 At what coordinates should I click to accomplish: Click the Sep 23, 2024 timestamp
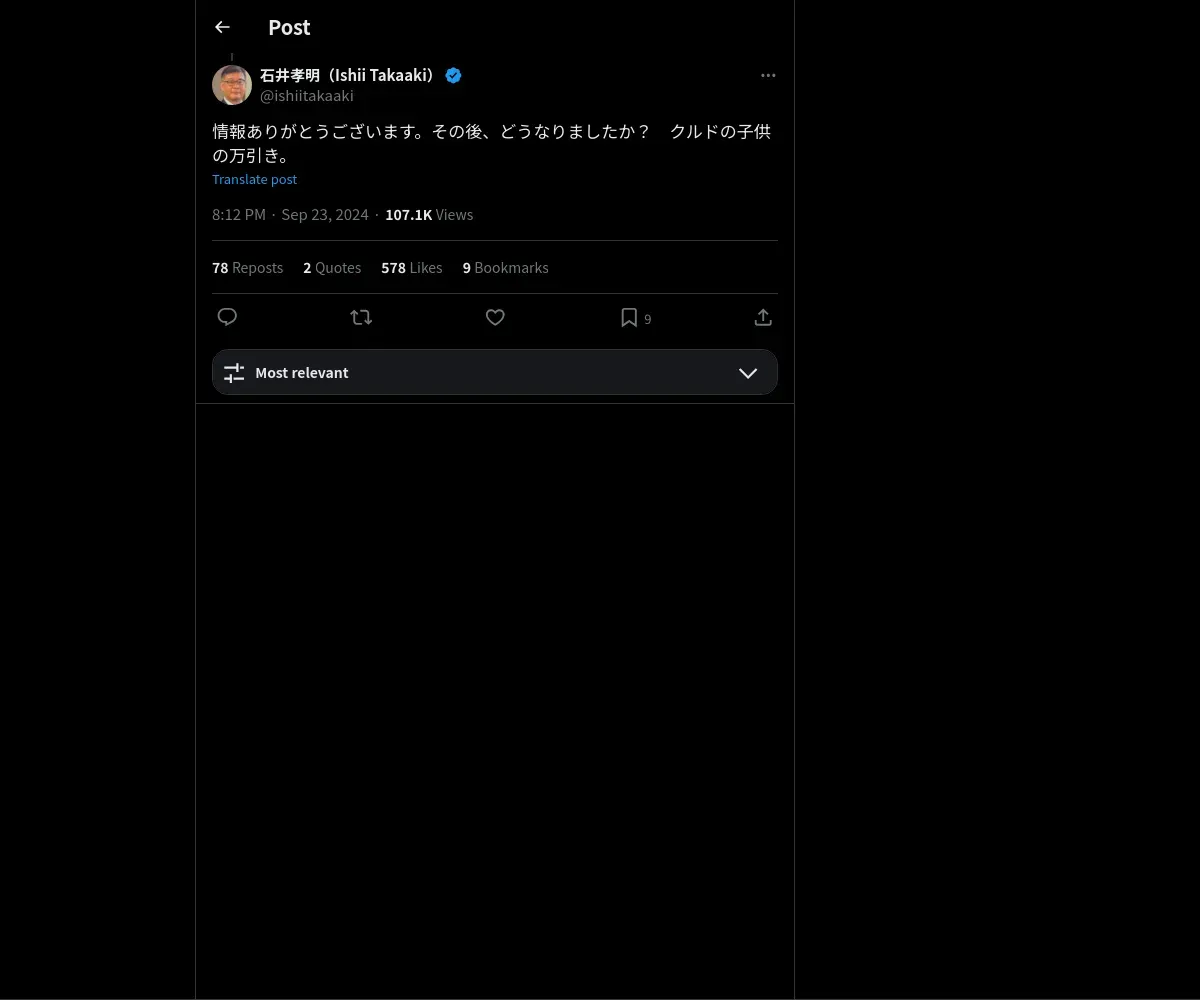325,214
